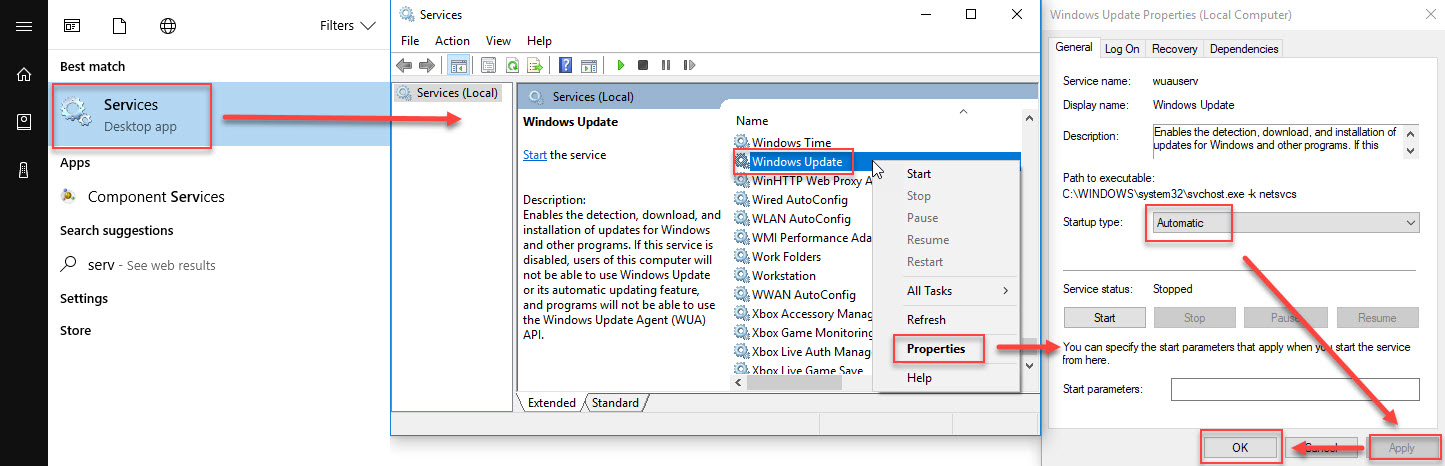Click the Restart Service toolbar icon

coord(689,65)
